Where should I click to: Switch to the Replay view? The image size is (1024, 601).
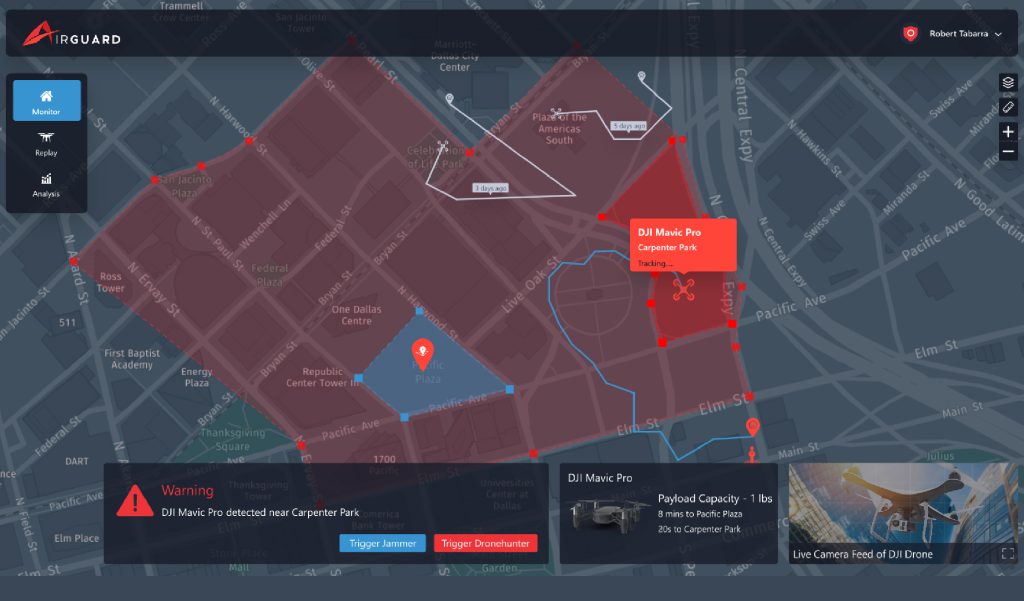click(46, 144)
